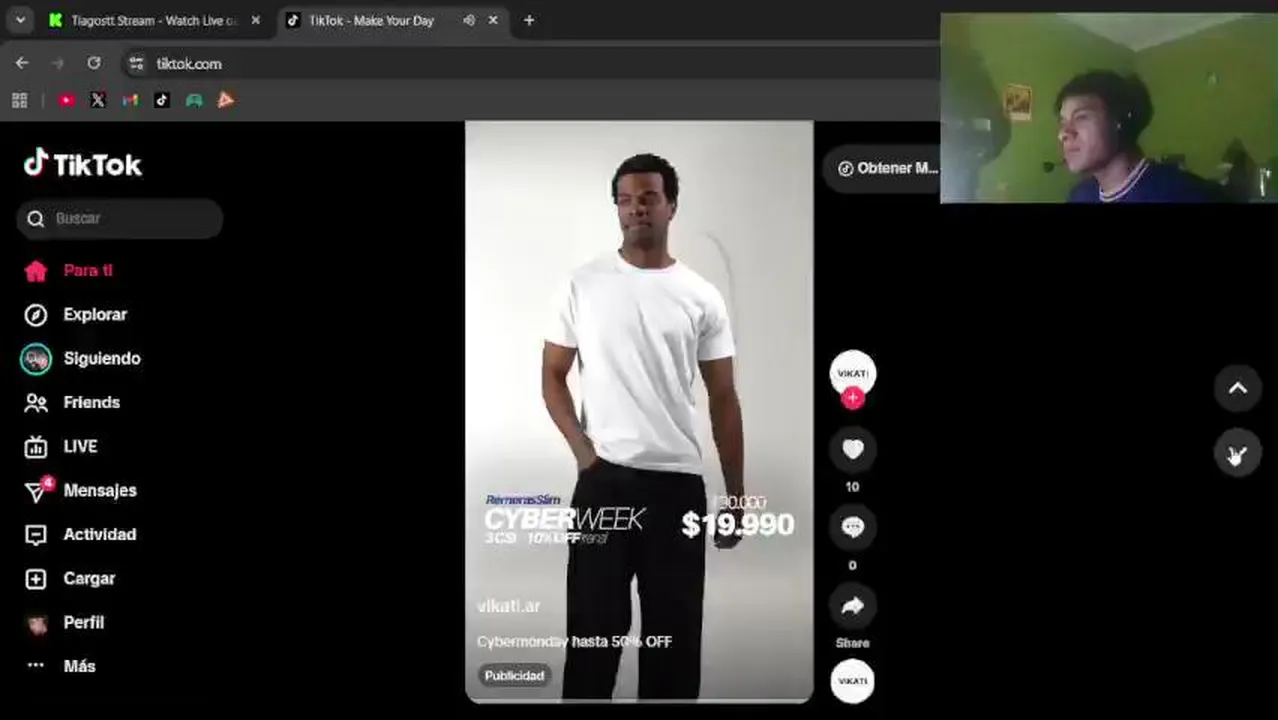Close the Tiagostt Stream tab
This screenshot has width=1278, height=720.
click(x=256, y=20)
